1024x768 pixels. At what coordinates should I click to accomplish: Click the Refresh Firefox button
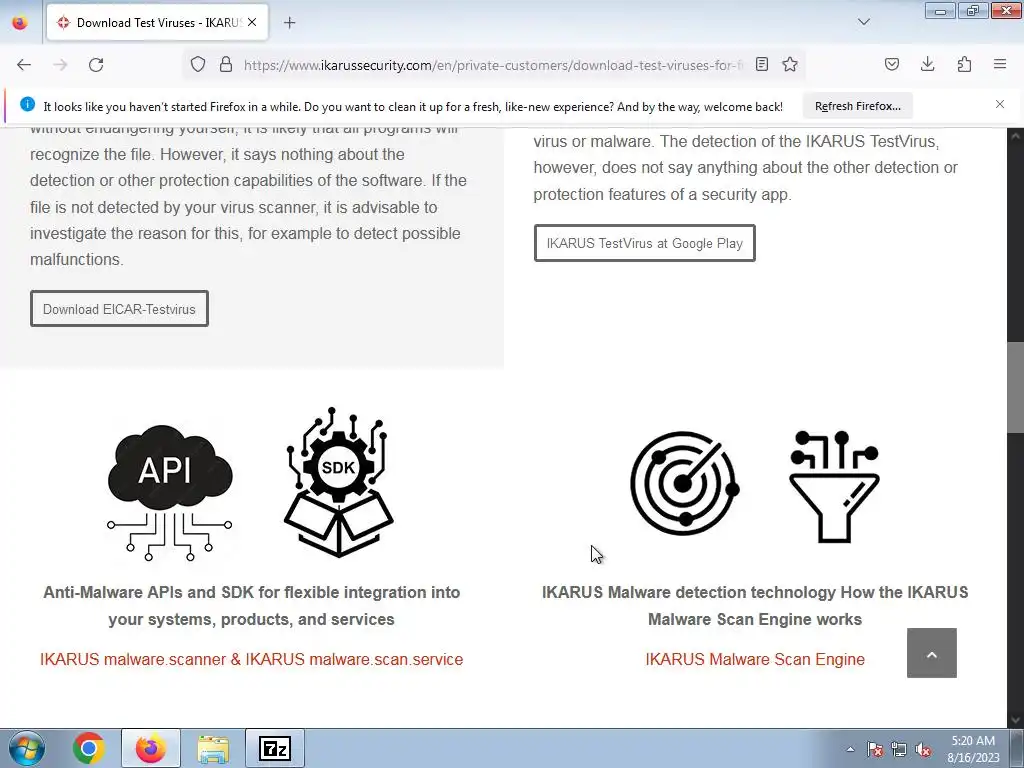(x=857, y=106)
